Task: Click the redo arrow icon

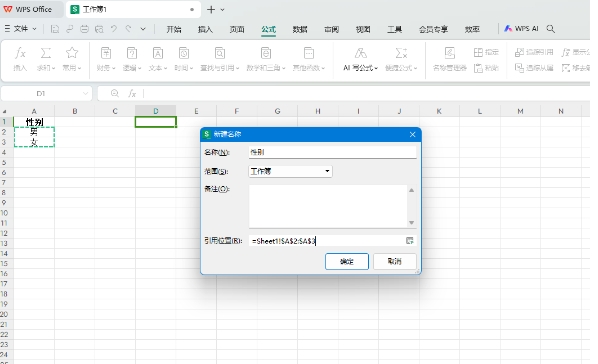Action: [129, 29]
